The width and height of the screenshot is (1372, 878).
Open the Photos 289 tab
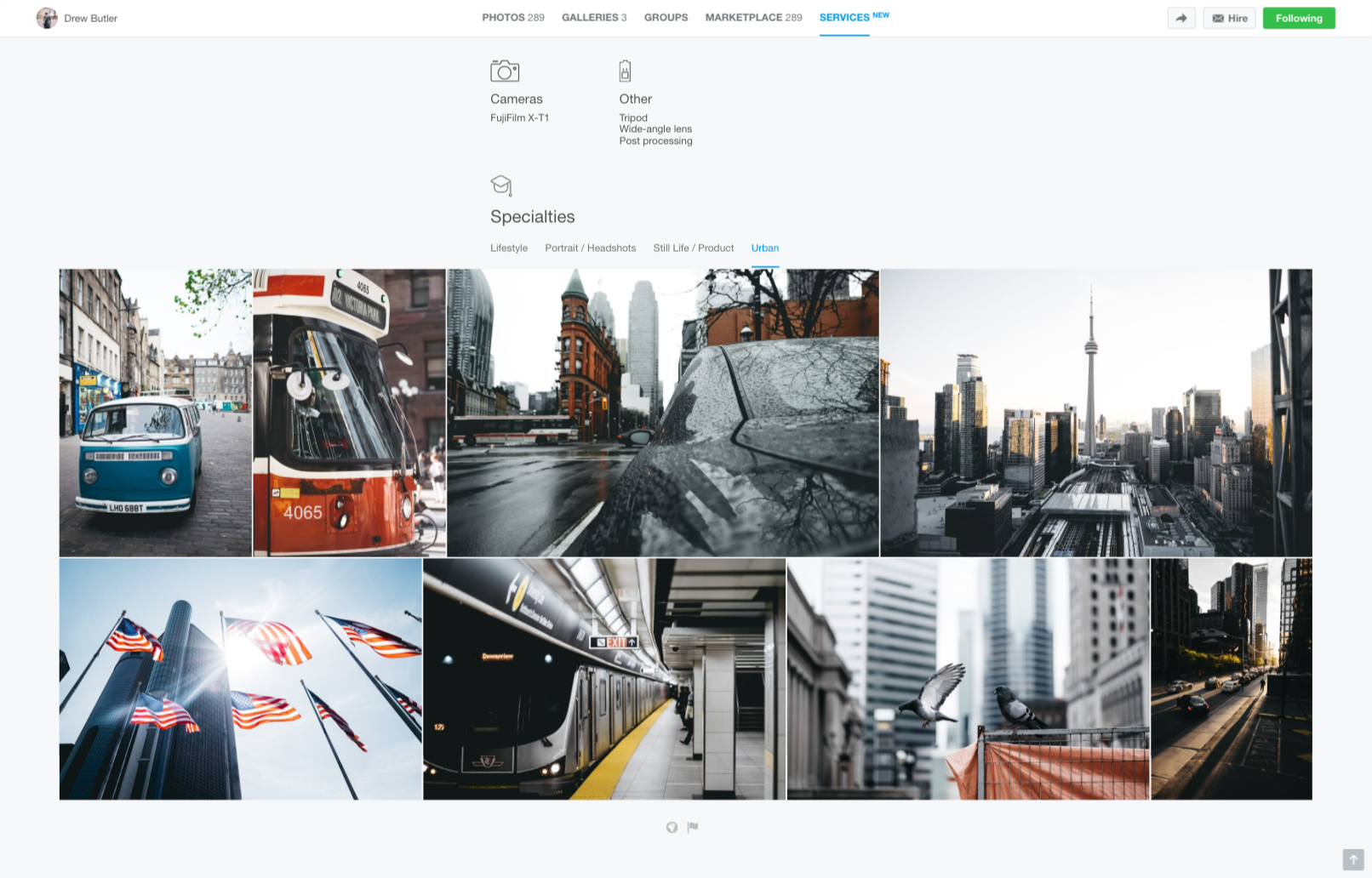coord(512,17)
